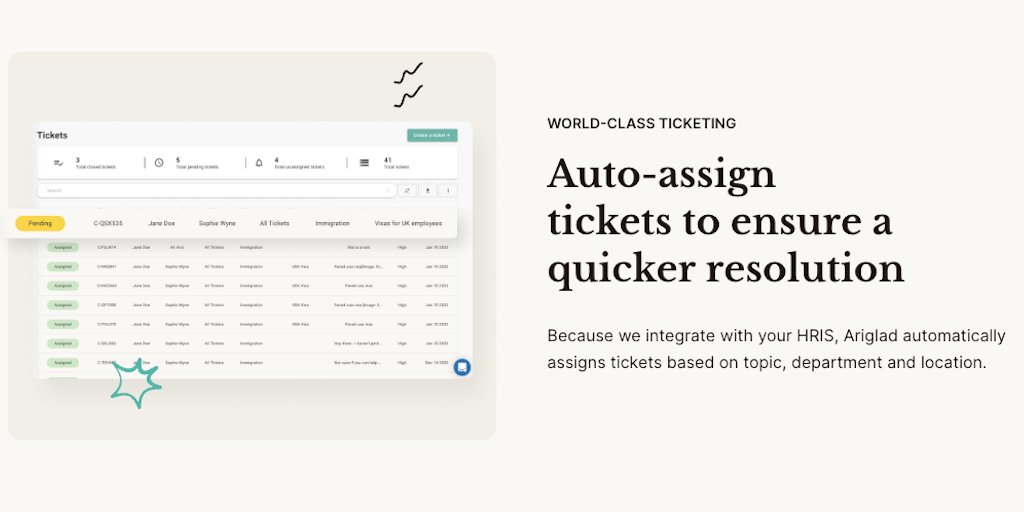Click the Auto-assign tickets headline
Viewport: 1024px width, 512px height.
(x=726, y=222)
